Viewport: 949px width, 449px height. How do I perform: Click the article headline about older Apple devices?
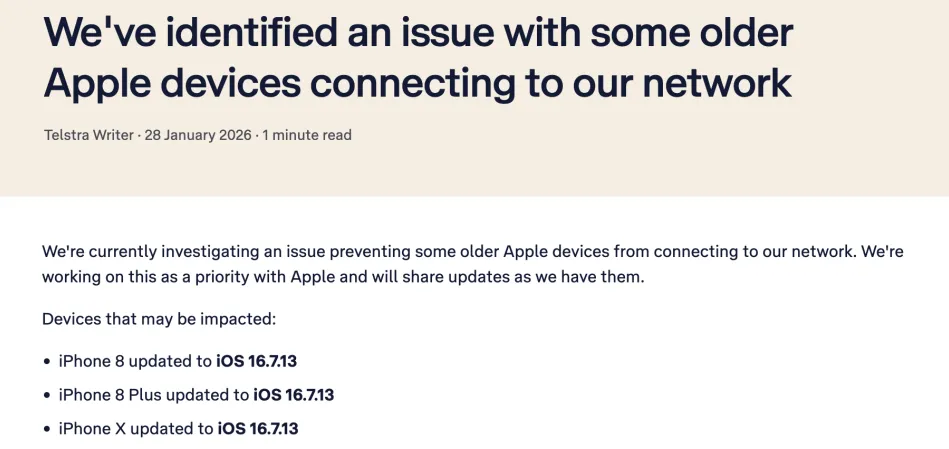[x=418, y=58]
